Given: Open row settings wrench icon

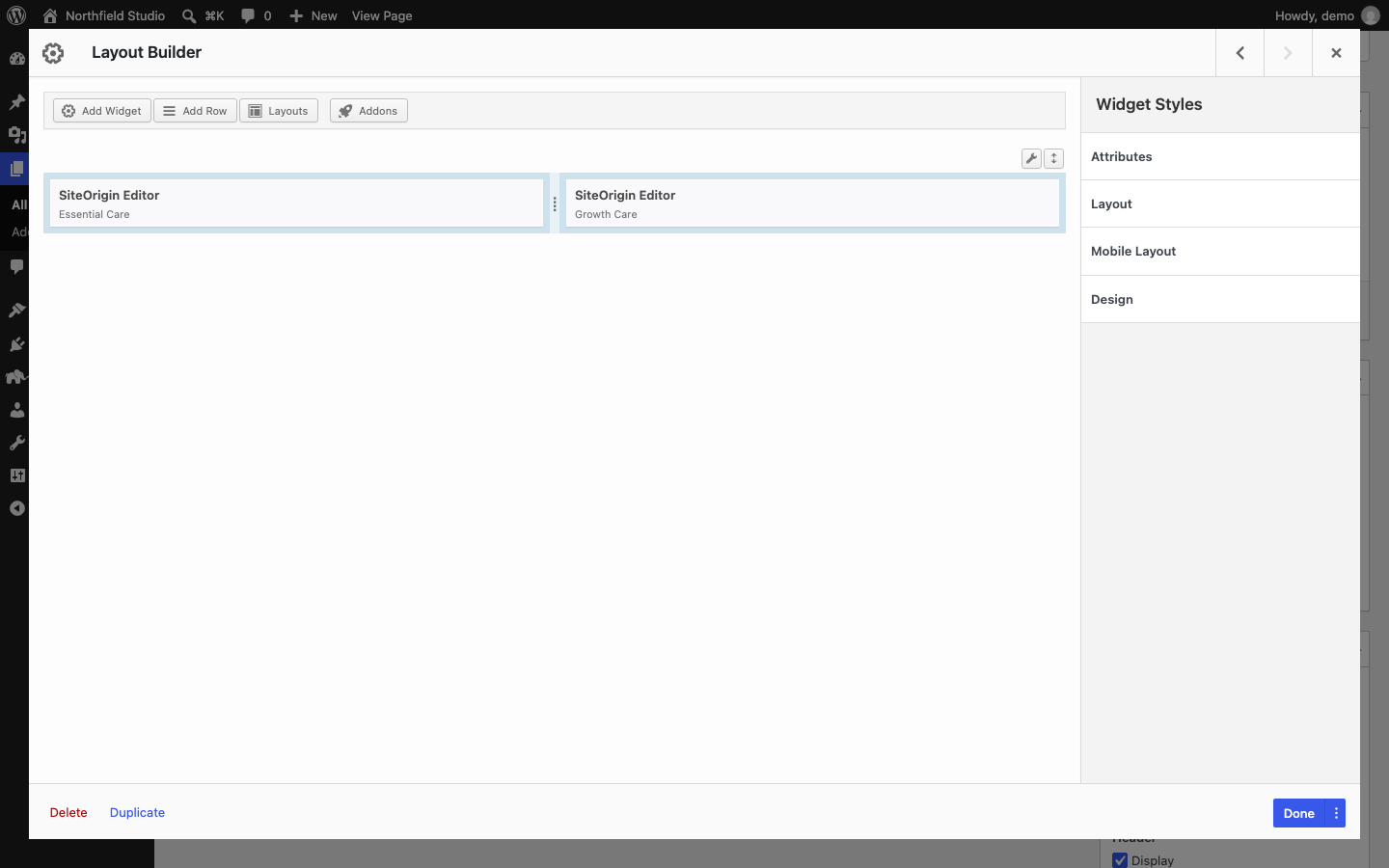Looking at the screenshot, I should 1031,159.
